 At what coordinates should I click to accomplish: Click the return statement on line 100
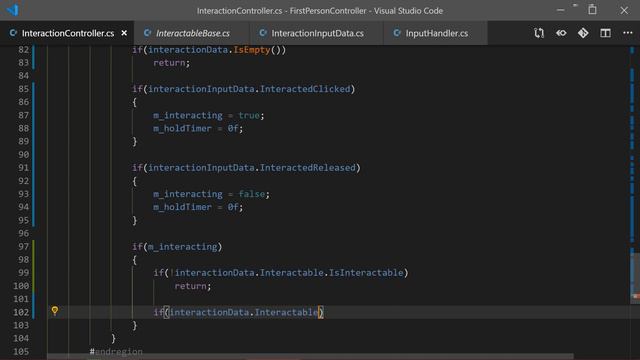(x=193, y=286)
